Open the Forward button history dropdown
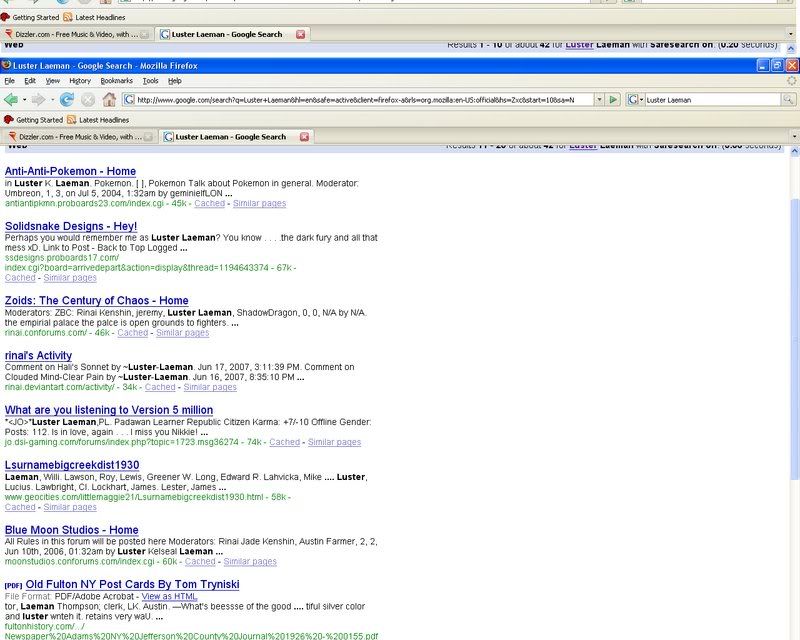The image size is (800, 640). tap(52, 100)
